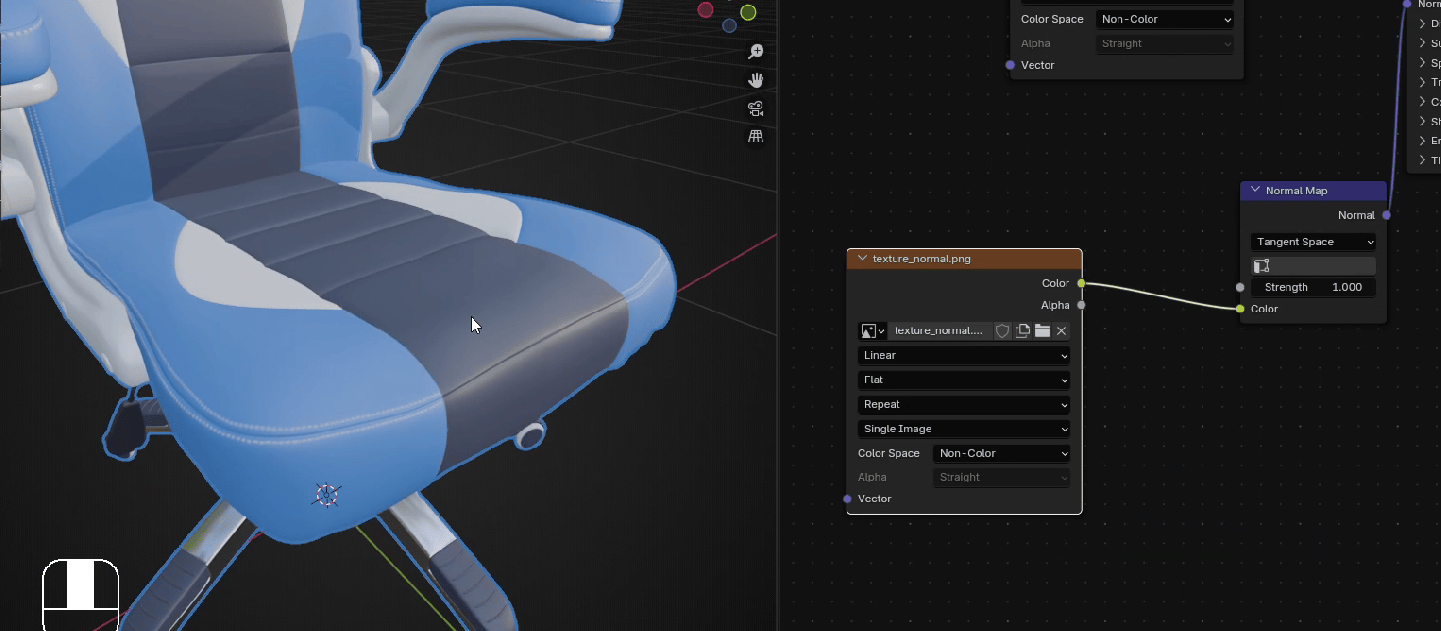The width and height of the screenshot is (1441, 631).
Task: Click the Normal Map UV map field
Action: point(1313,266)
